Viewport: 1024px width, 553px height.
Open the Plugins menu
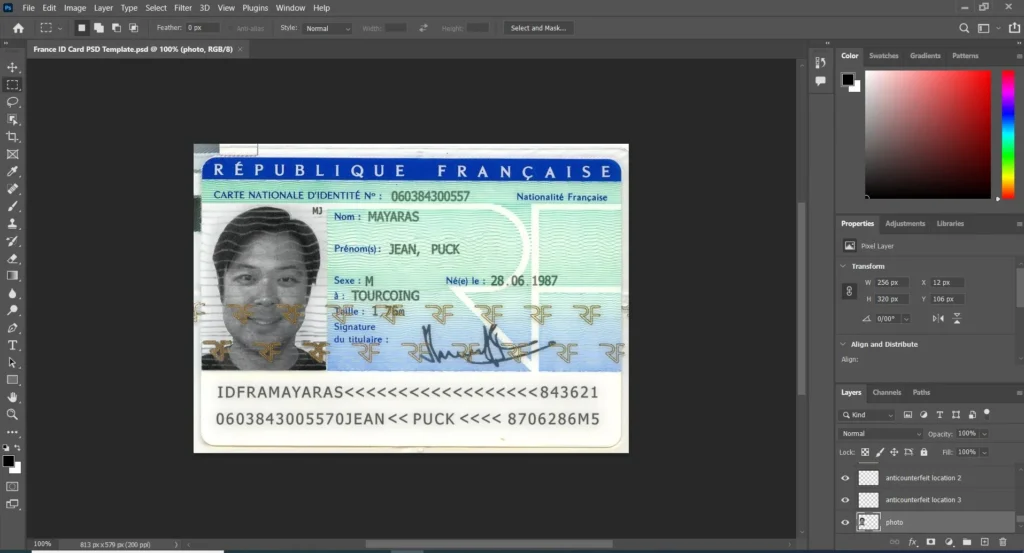(255, 8)
